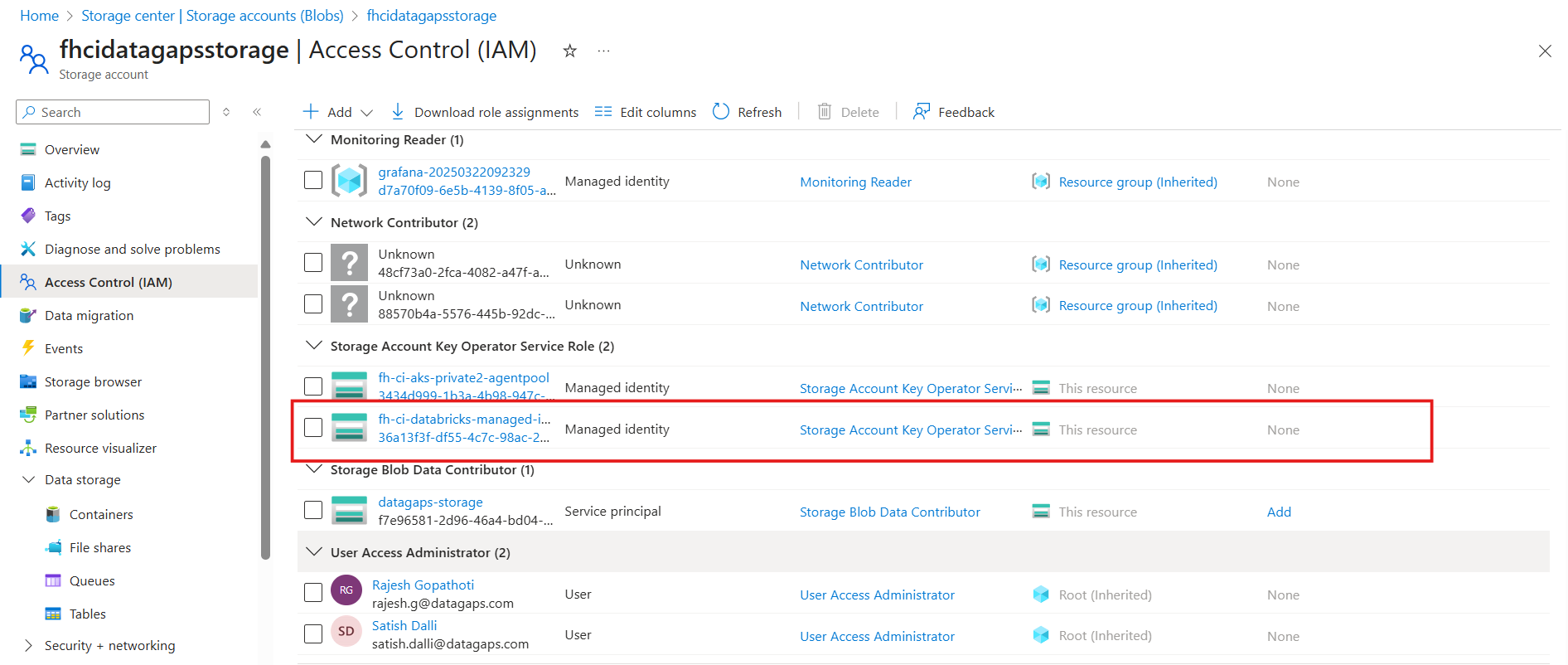Open Storage center breadcrumb link

tap(212, 16)
